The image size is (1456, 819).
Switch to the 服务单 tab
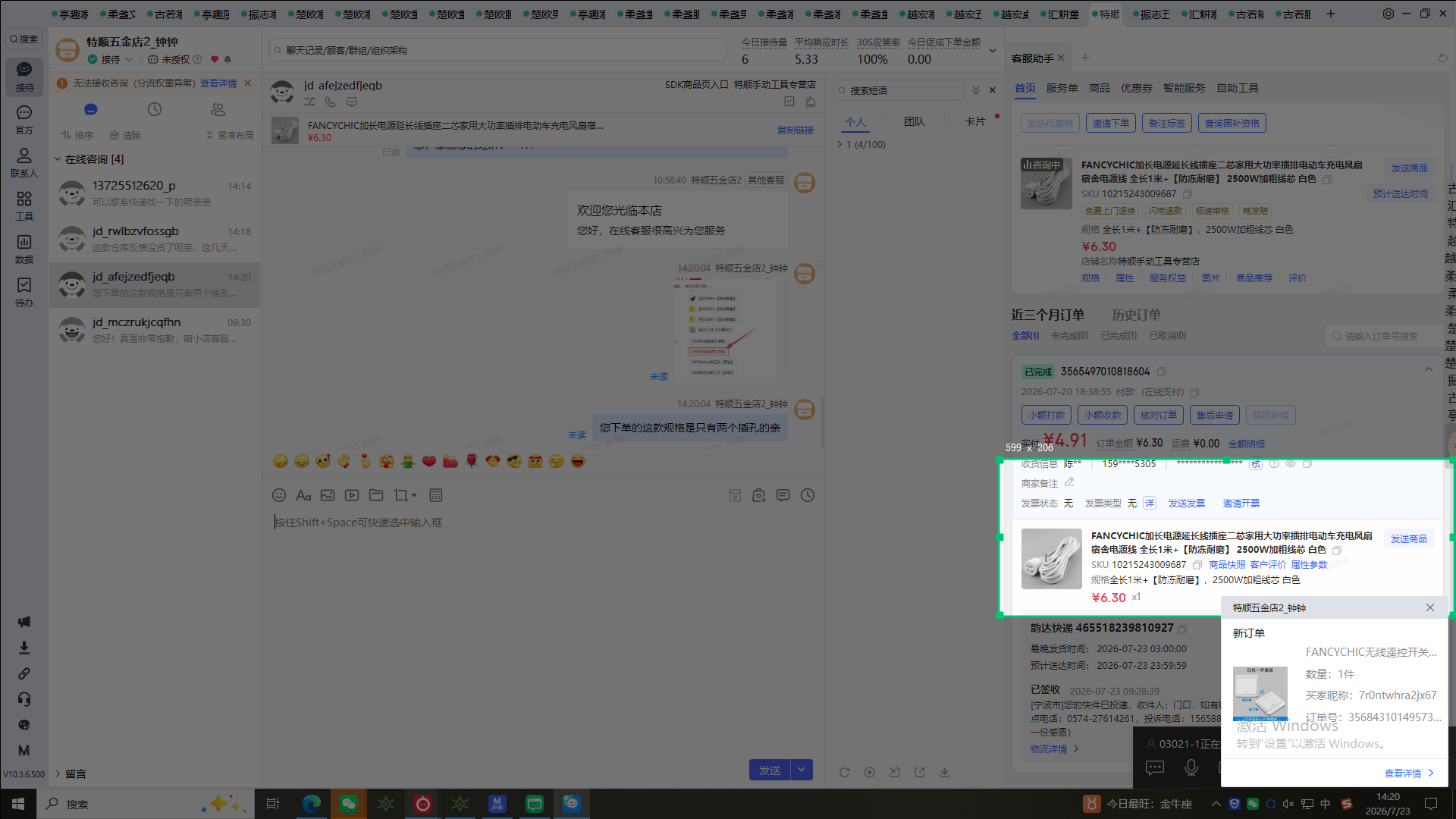[1062, 88]
